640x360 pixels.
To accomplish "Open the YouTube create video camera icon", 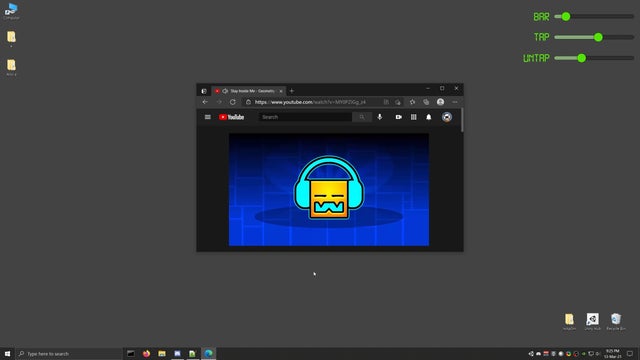I will (398, 117).
